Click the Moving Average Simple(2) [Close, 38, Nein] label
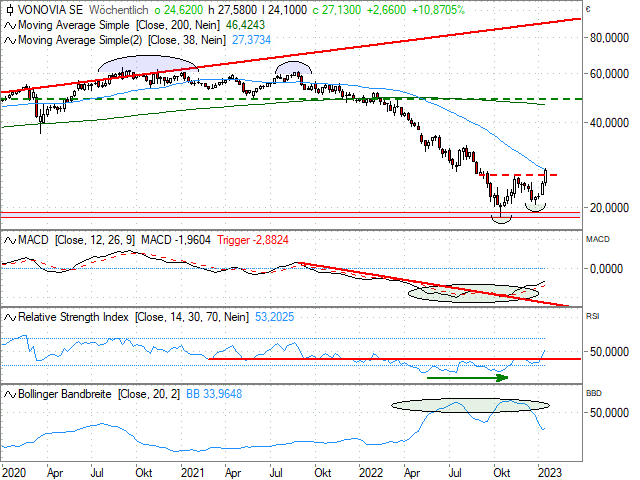The height and width of the screenshot is (480, 640). click(x=122, y=40)
